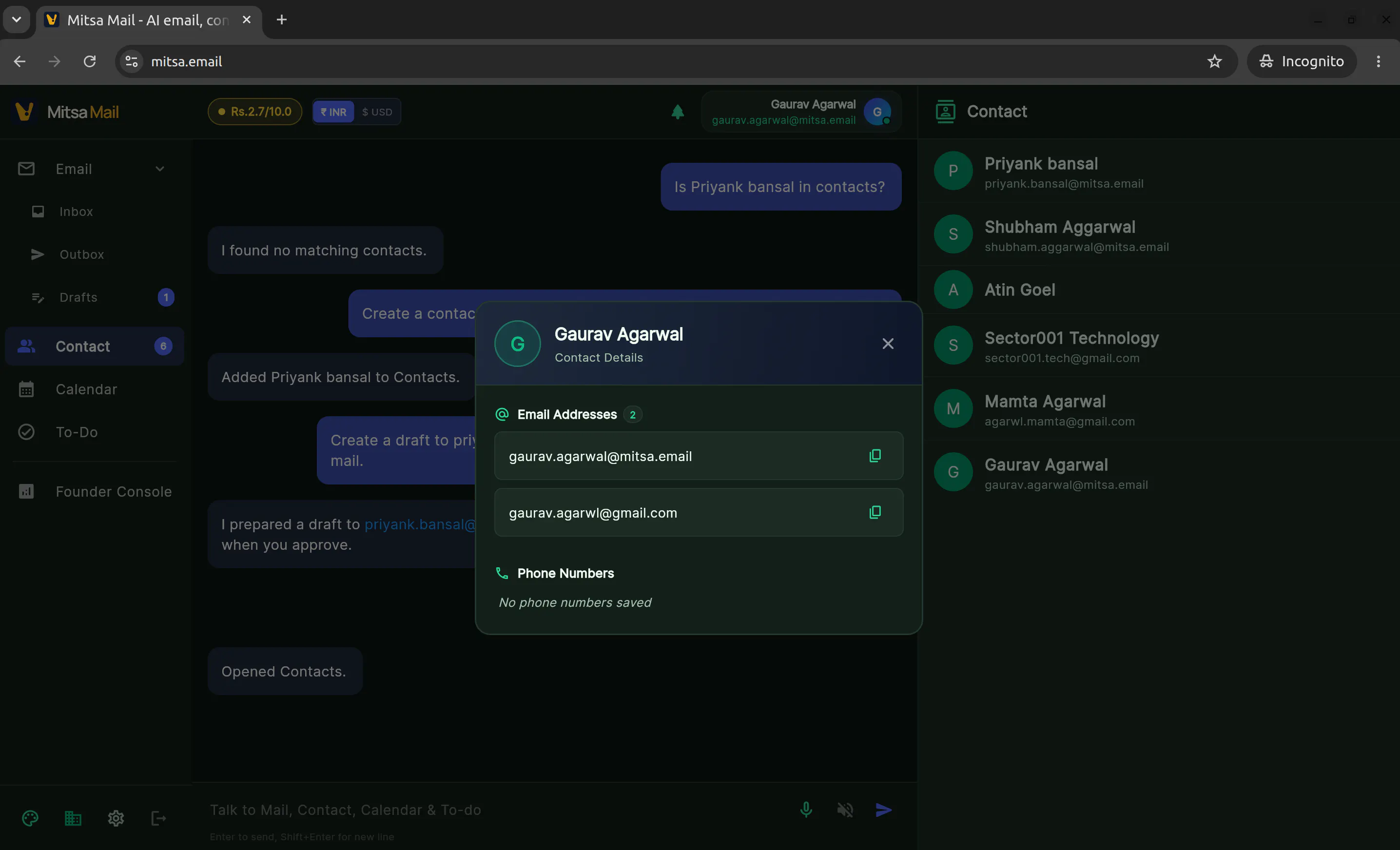Open the Gaurav Agarwal profile card
The width and height of the screenshot is (1400, 850).
[x=801, y=112]
